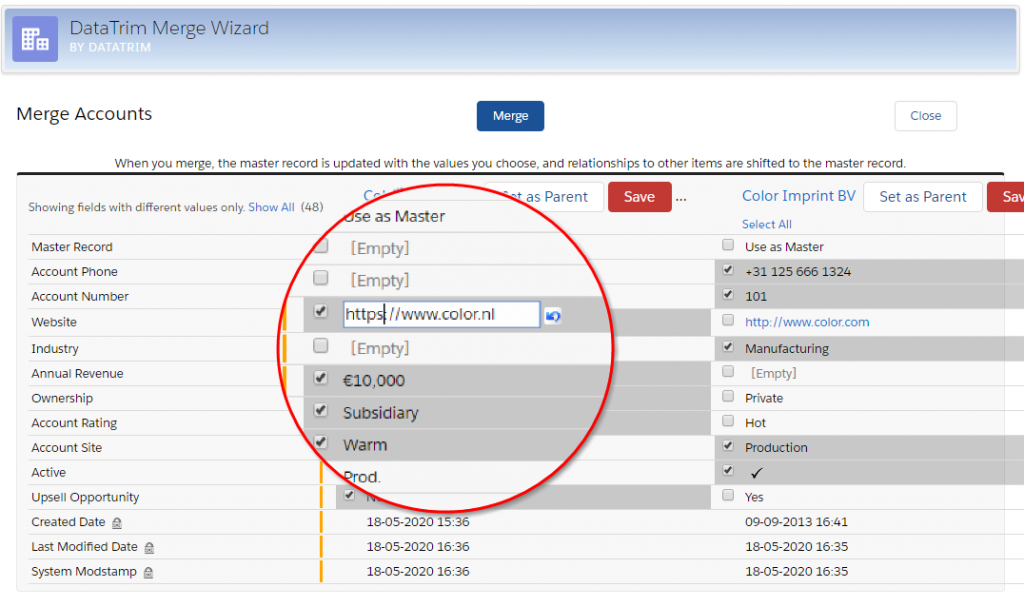Uncheck the account number 101 checkbox
Screen dimensions: 1024x607
tap(728, 296)
